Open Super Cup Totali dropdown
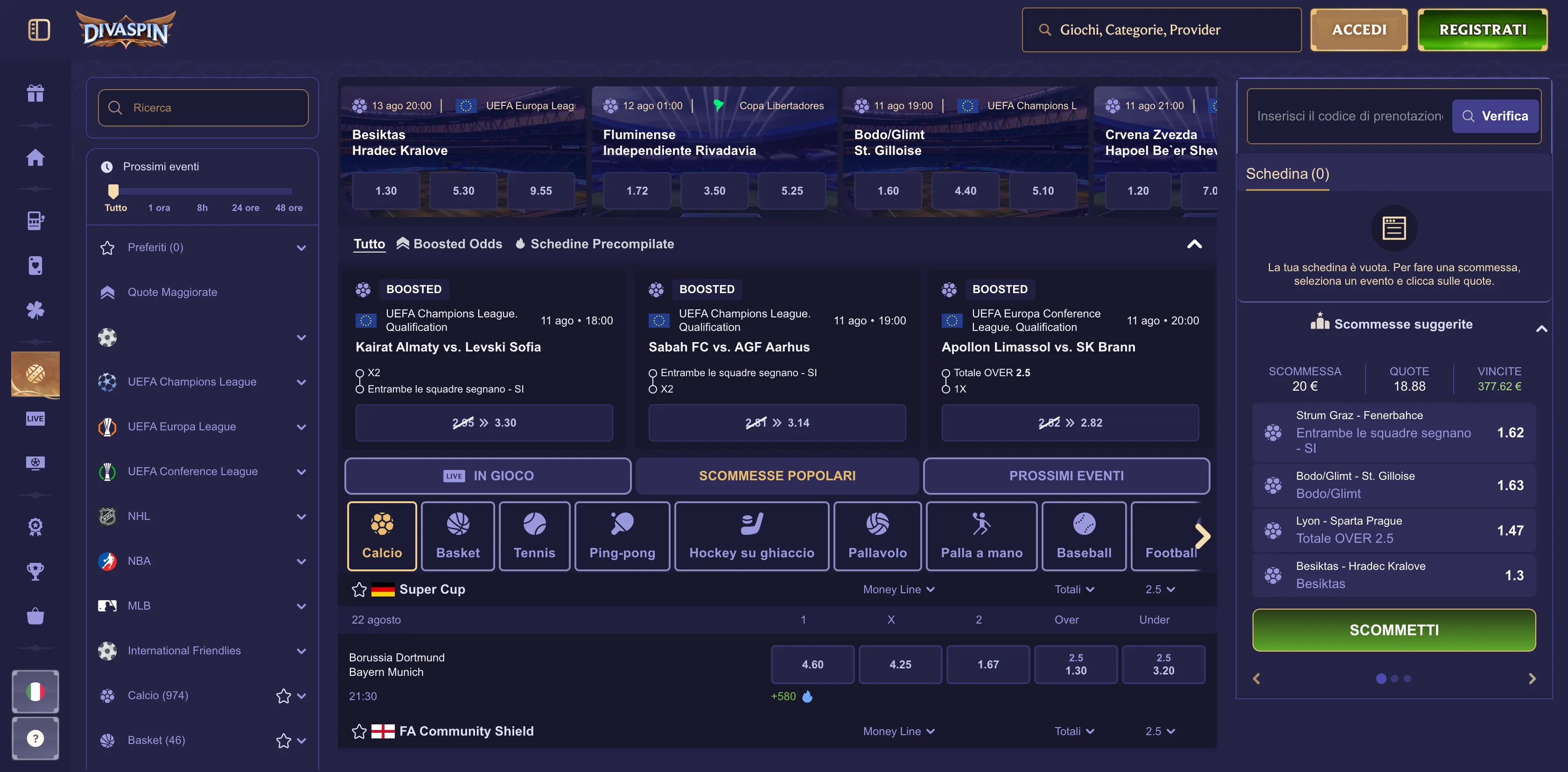The height and width of the screenshot is (772, 1568). pyautogui.click(x=1074, y=590)
